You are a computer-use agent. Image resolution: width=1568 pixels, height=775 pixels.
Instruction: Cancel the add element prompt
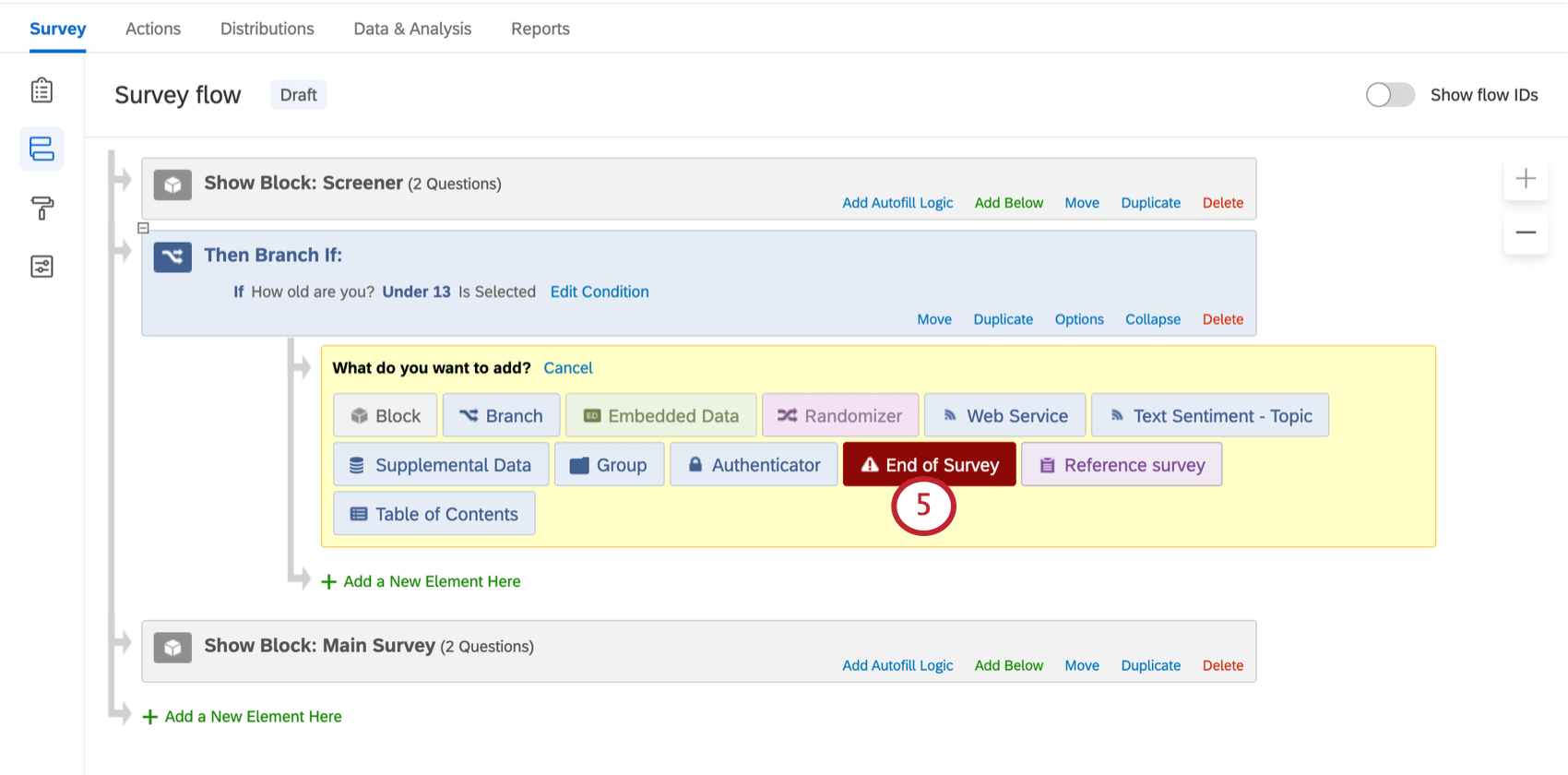(x=567, y=368)
